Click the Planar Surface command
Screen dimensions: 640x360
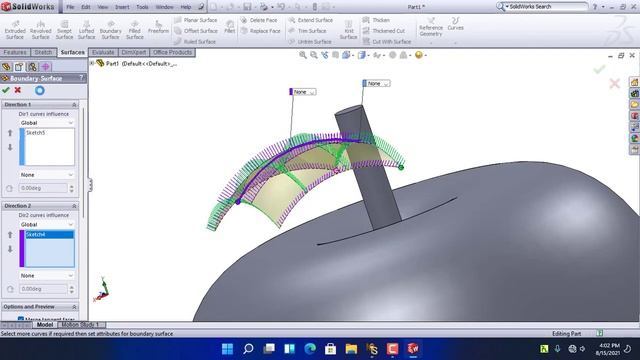(196, 20)
